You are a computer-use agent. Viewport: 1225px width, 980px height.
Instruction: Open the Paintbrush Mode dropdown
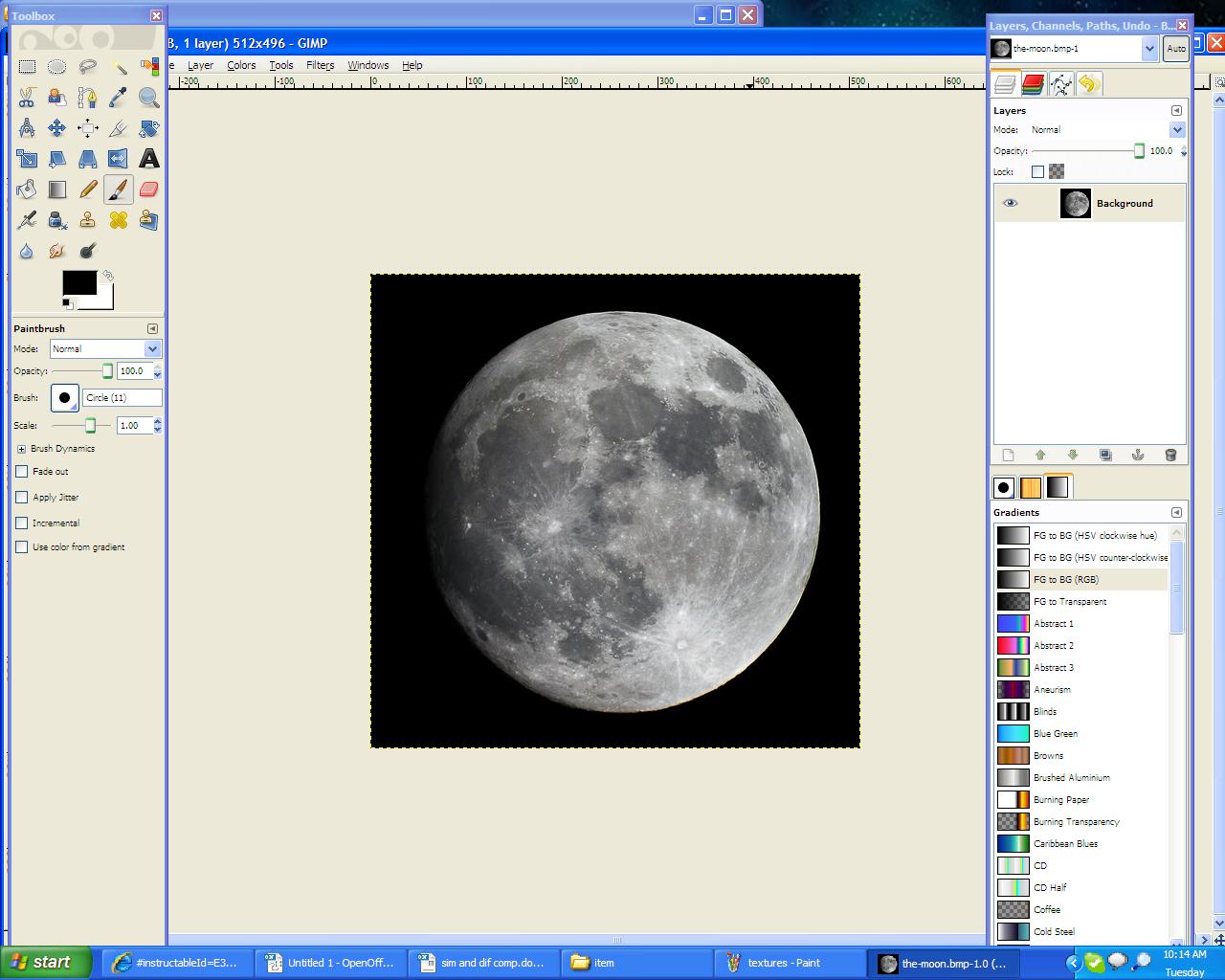pos(105,349)
